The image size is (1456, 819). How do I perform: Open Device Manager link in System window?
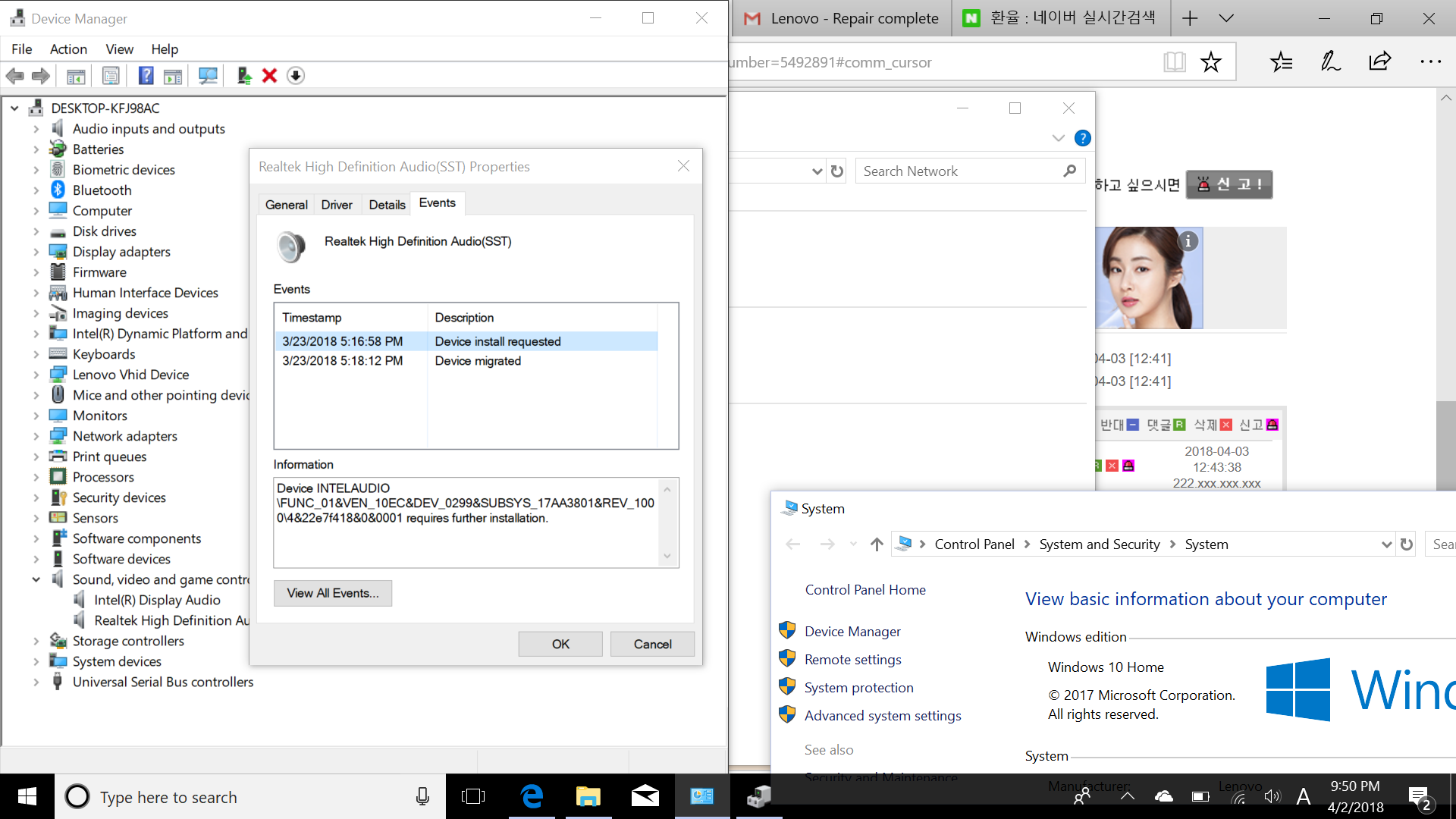(x=852, y=632)
